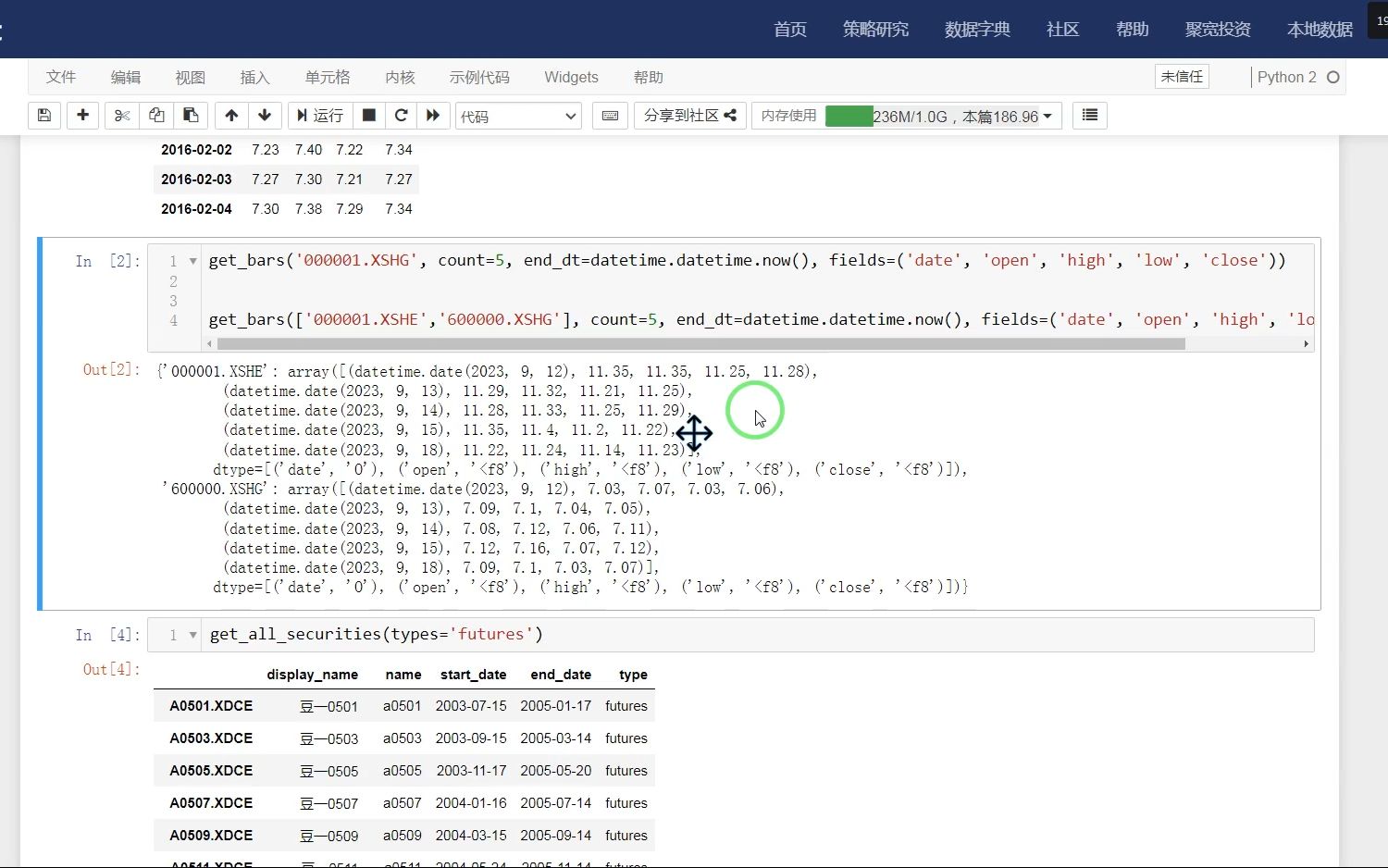Open the 文件 menu
1388x868 pixels.
tap(61, 77)
